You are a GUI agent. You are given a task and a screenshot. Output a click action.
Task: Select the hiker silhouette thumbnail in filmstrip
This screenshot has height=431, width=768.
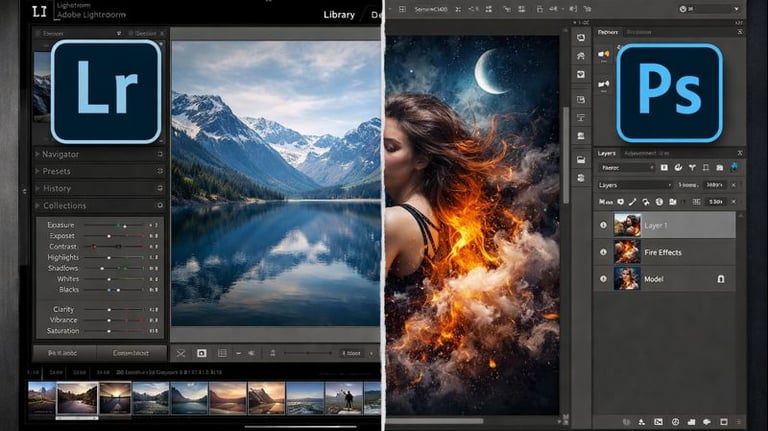click(x=344, y=398)
